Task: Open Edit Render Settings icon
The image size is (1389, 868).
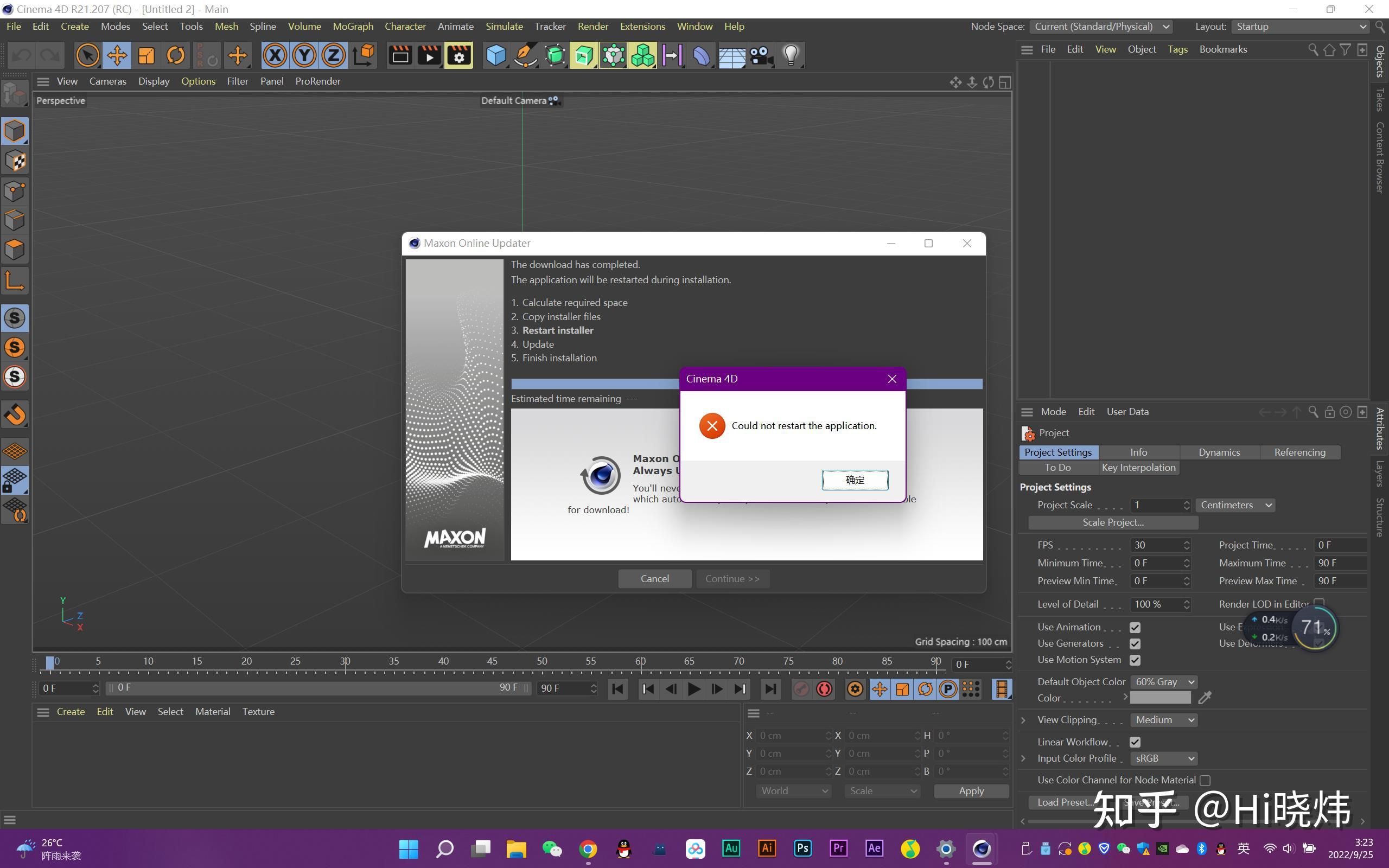Action: click(458, 56)
